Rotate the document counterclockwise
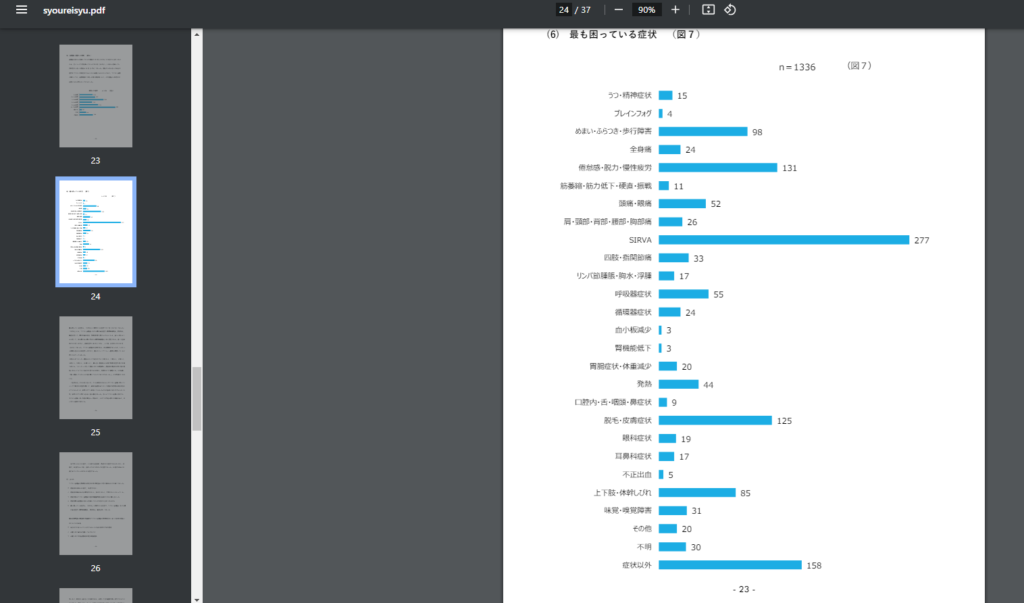The image size is (1024, 603). (730, 10)
